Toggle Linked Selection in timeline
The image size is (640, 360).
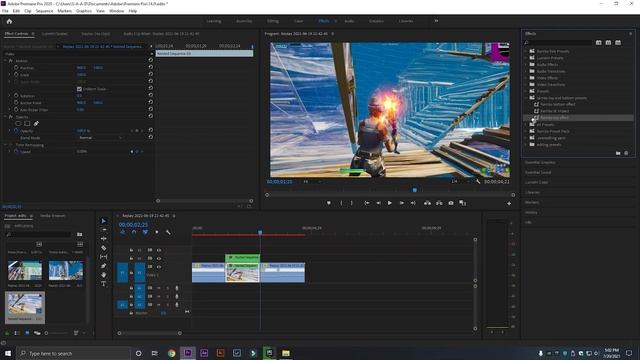point(145,232)
